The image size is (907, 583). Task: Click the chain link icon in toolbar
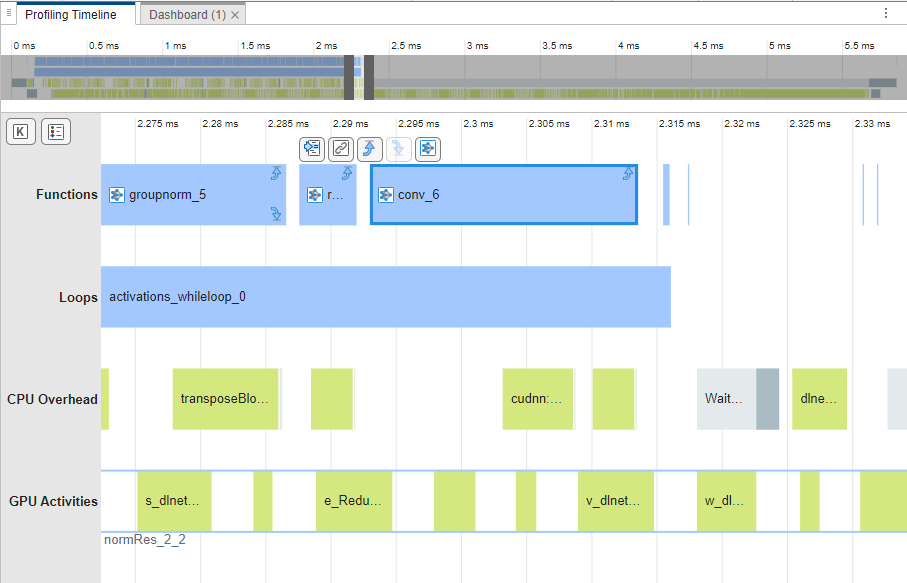(341, 149)
